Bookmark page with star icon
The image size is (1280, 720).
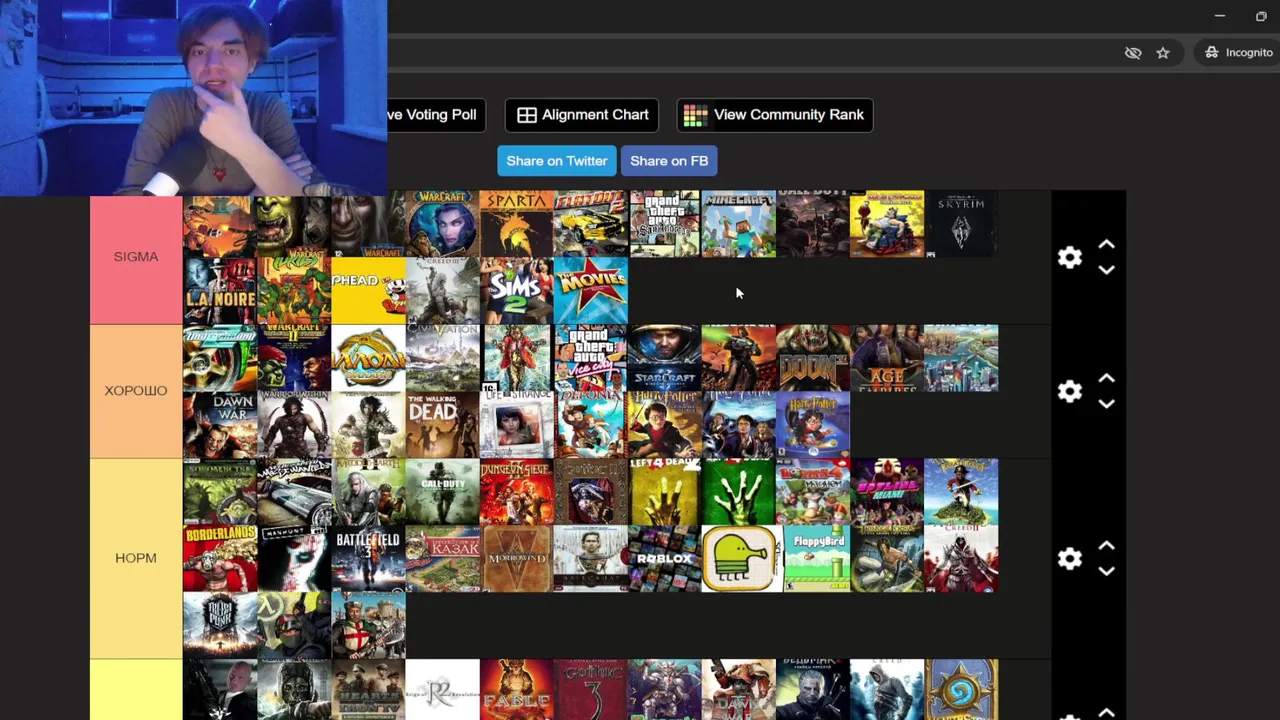pos(1163,53)
